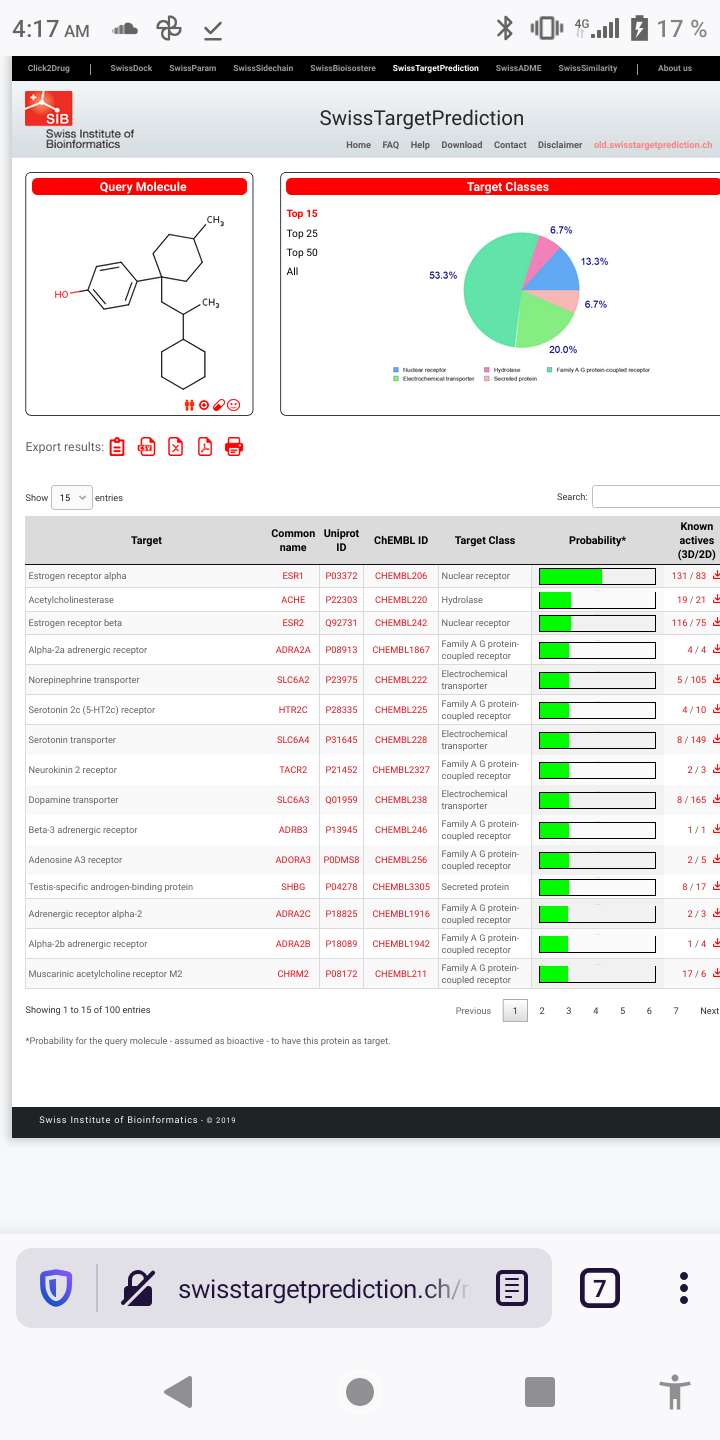Export results as Excel spreadsheet
Screen dimensions: 720x1440
pos(176,447)
